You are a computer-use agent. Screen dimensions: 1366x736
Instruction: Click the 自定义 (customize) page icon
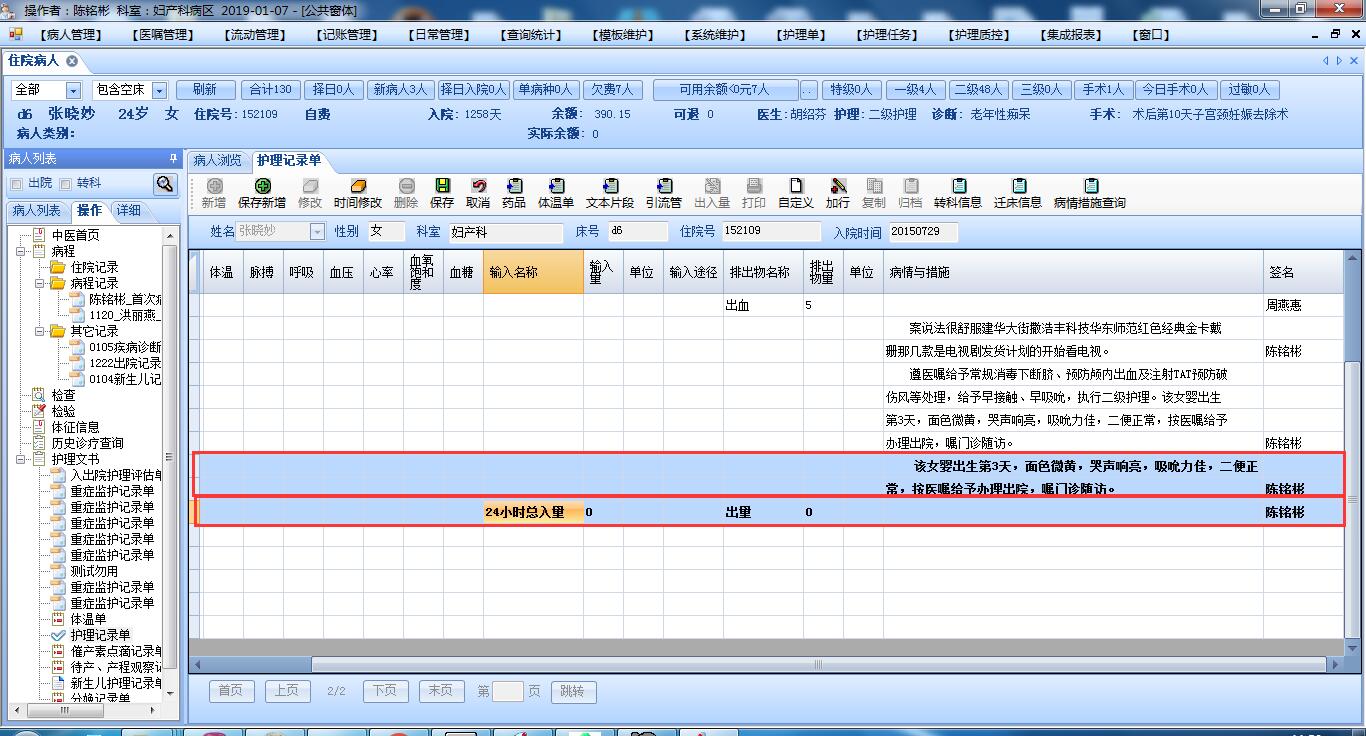point(796,186)
